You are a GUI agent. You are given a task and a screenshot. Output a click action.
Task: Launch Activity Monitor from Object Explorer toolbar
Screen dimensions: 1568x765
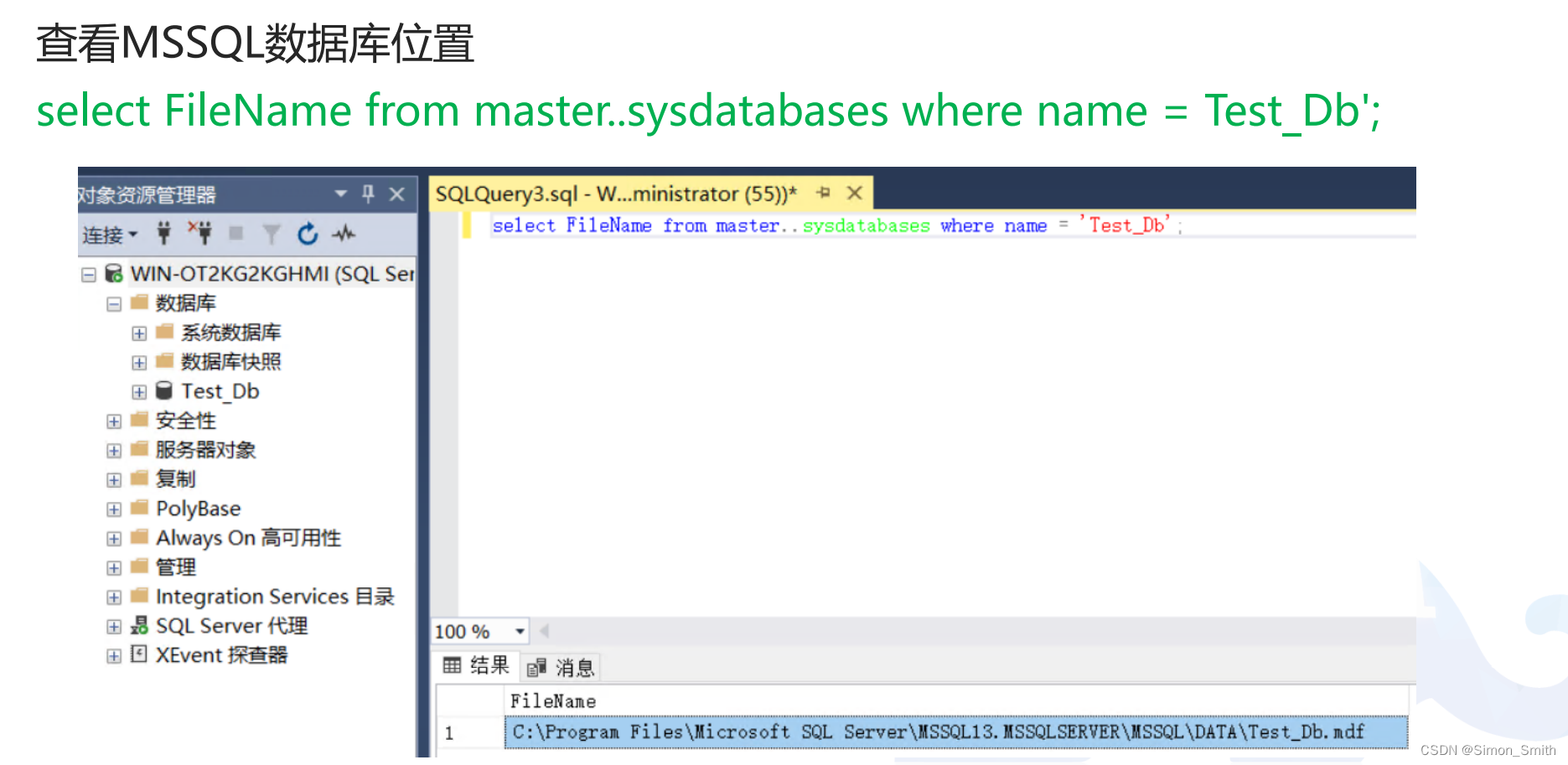(x=344, y=235)
